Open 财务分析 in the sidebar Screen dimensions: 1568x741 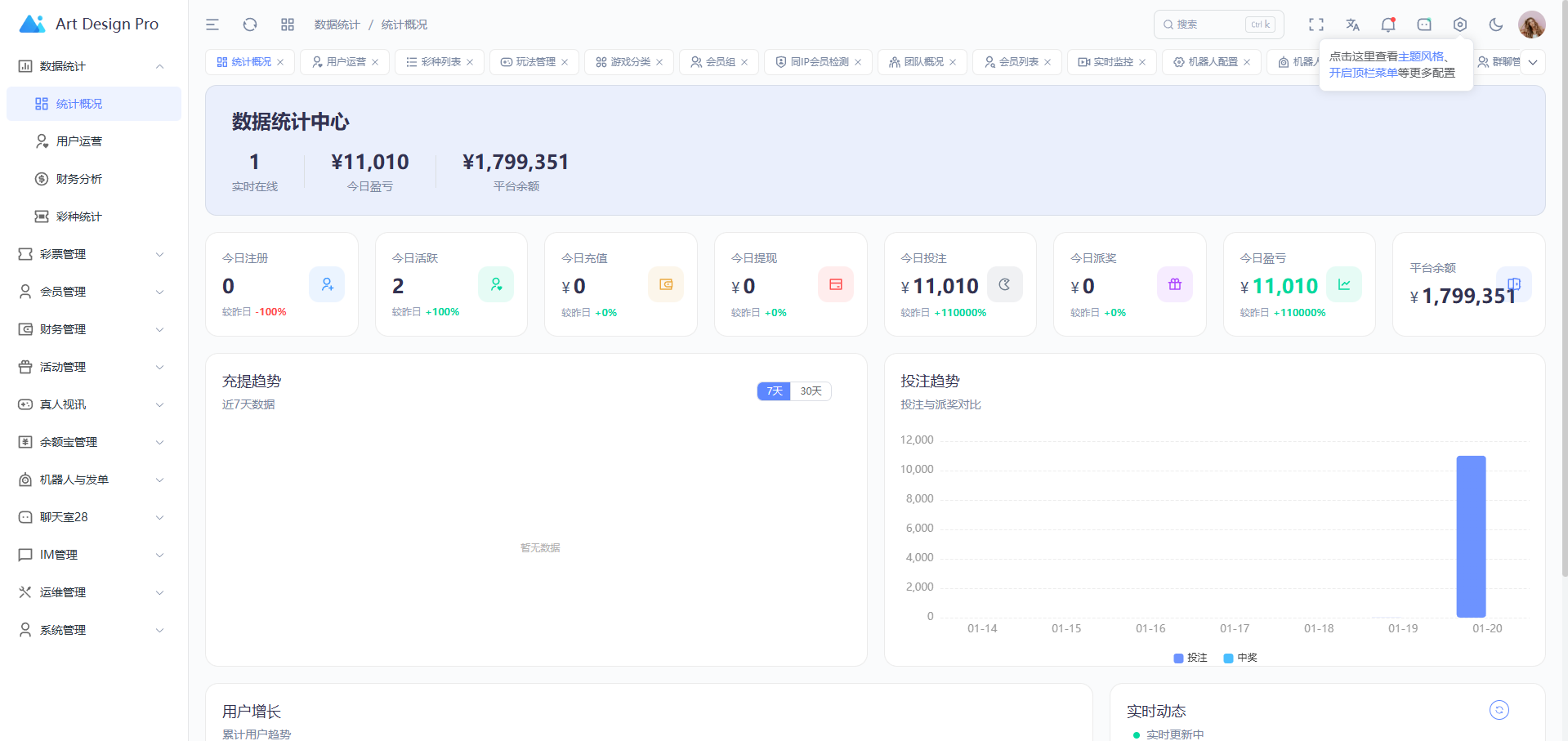[x=79, y=179]
